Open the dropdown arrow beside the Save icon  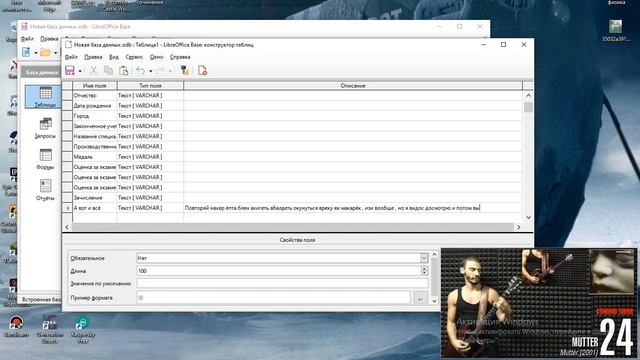(x=80, y=71)
